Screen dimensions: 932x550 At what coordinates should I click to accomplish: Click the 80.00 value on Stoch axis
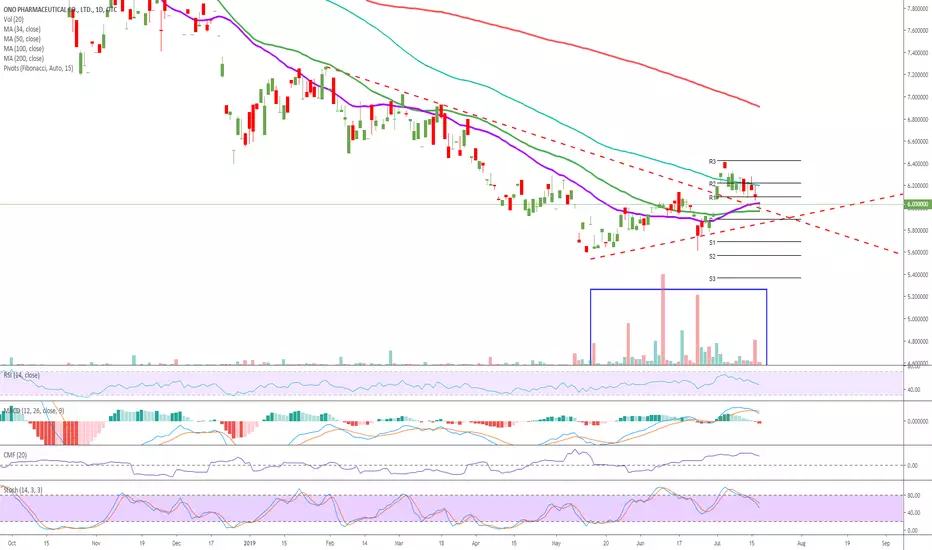click(913, 495)
